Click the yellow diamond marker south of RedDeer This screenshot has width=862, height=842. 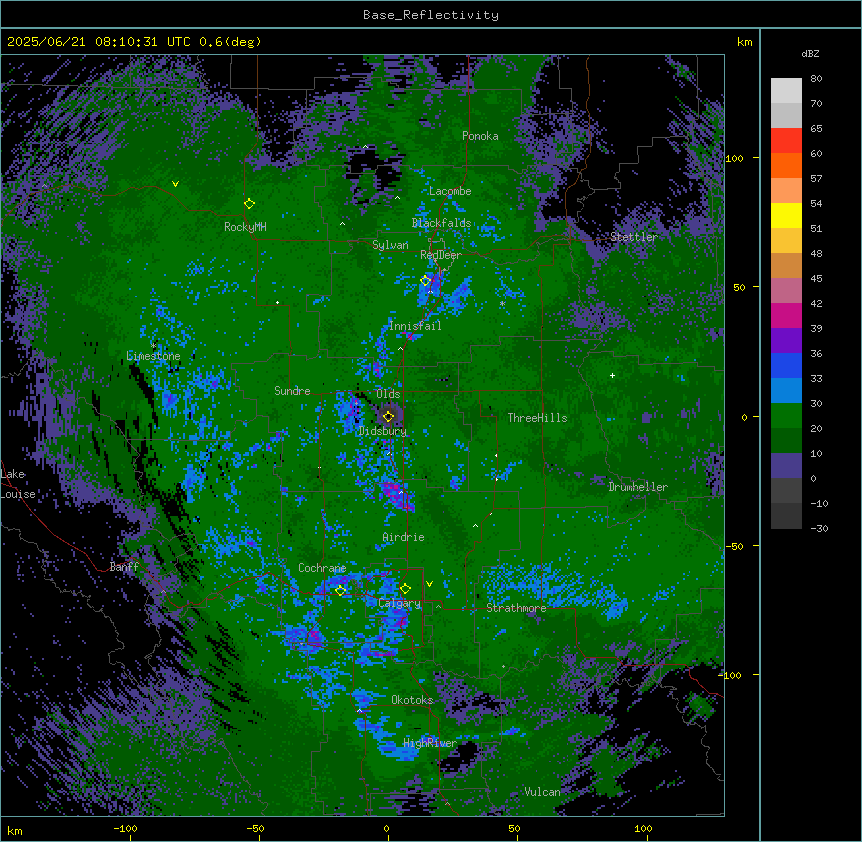(426, 281)
